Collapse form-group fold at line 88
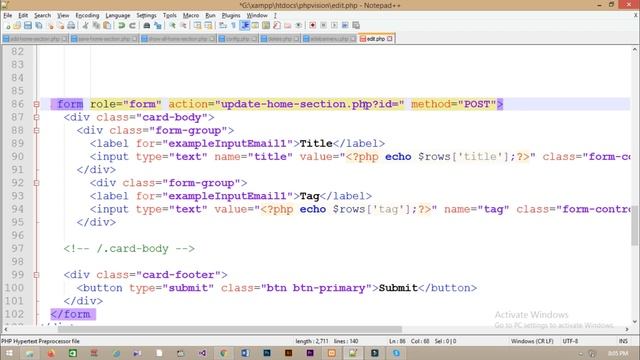 click(36, 131)
